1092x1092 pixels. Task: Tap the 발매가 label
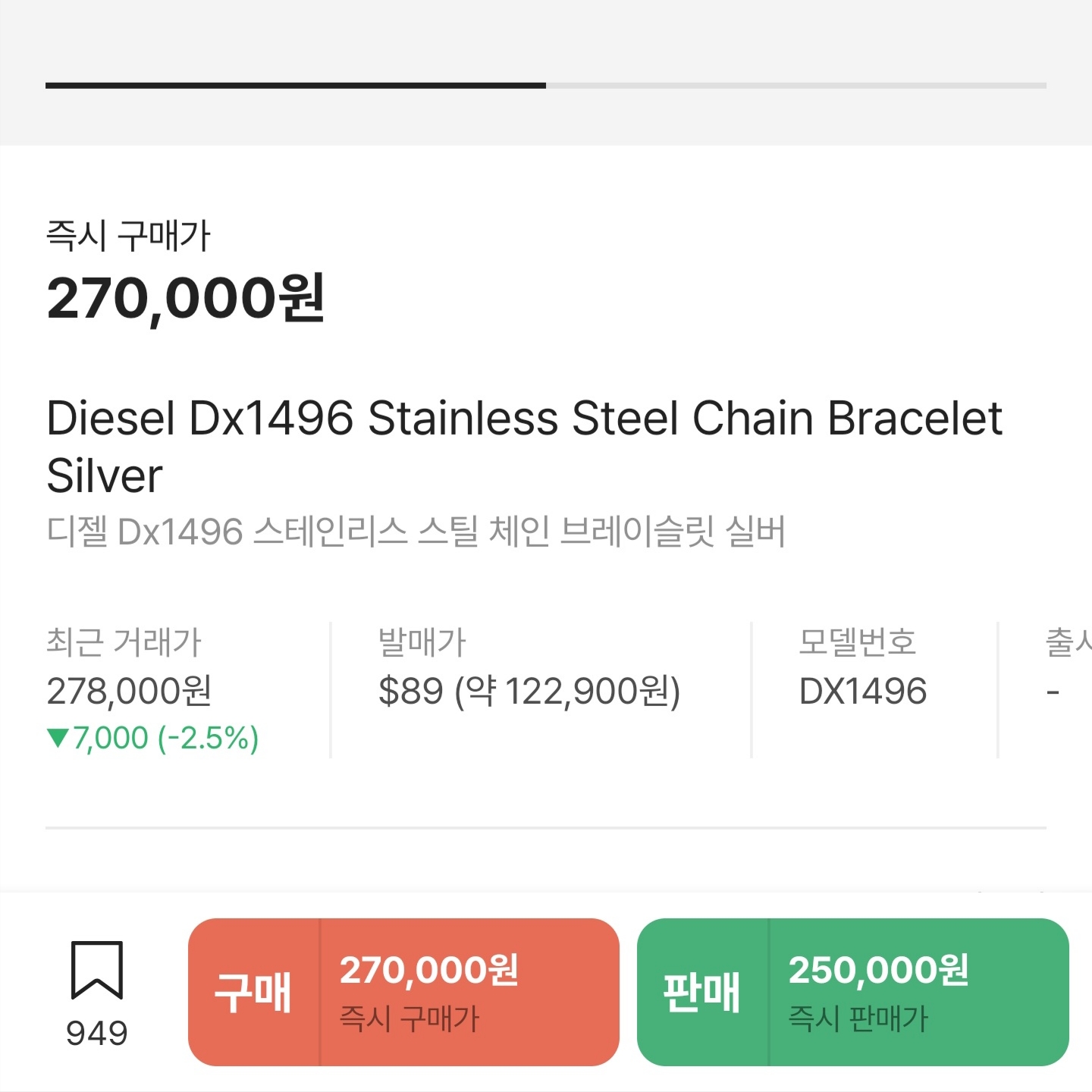(422, 642)
